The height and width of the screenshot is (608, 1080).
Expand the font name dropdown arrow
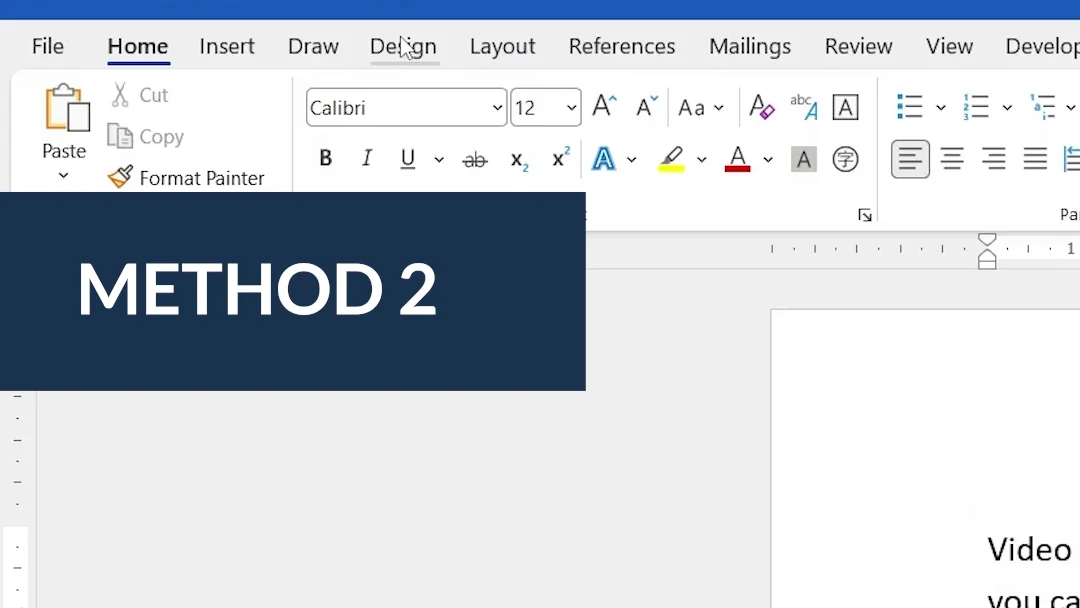pos(497,108)
